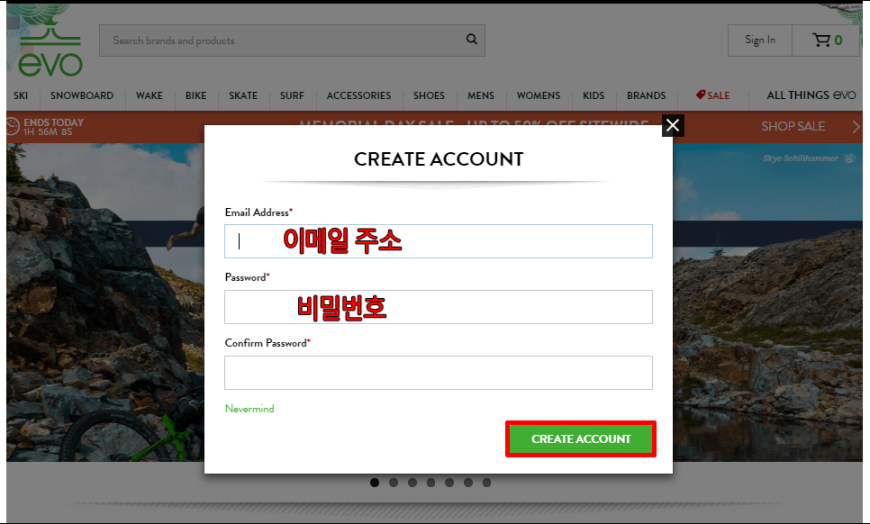This screenshot has width=870, height=524.
Task: Click the countdown clock icon
Action: click(12, 126)
